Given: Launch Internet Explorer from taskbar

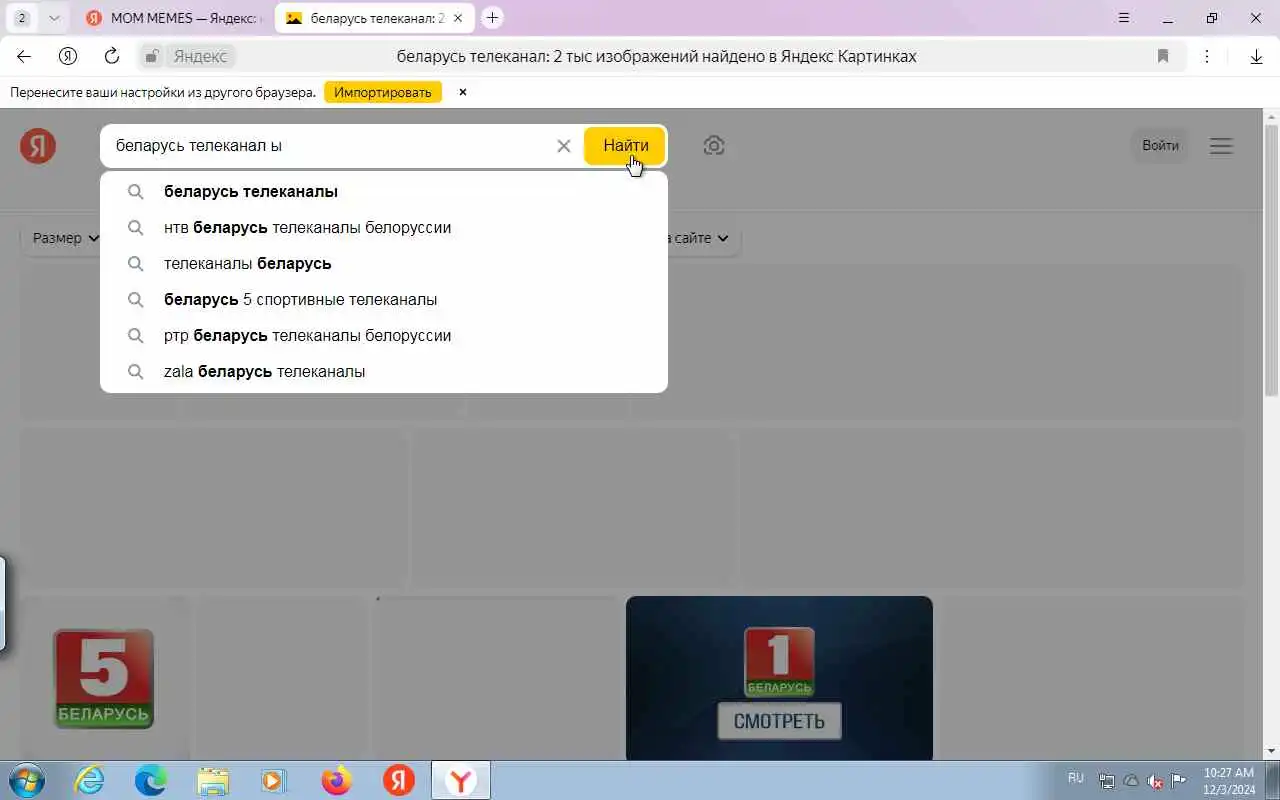Looking at the screenshot, I should pos(90,781).
